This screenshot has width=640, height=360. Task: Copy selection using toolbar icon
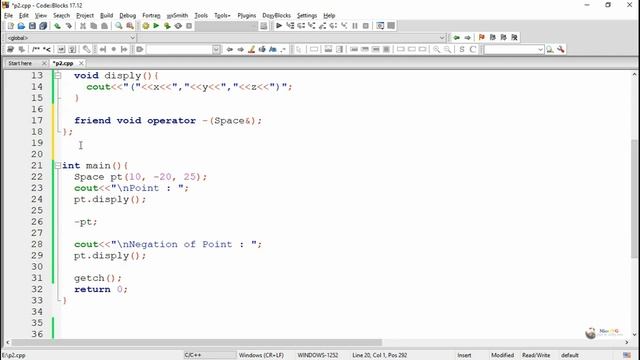click(93, 26)
